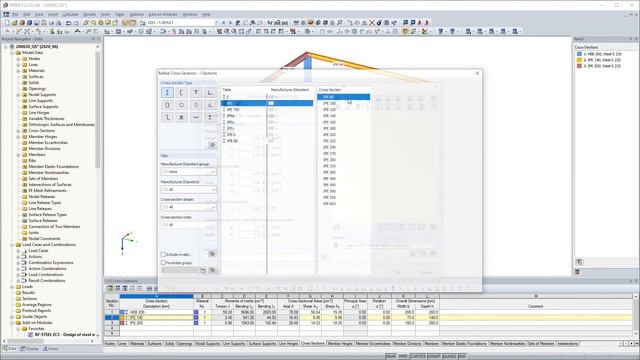This screenshot has width=640, height=360.
Task: Open the Manufacturer/Standard filter dropdown
Action: pos(189,190)
